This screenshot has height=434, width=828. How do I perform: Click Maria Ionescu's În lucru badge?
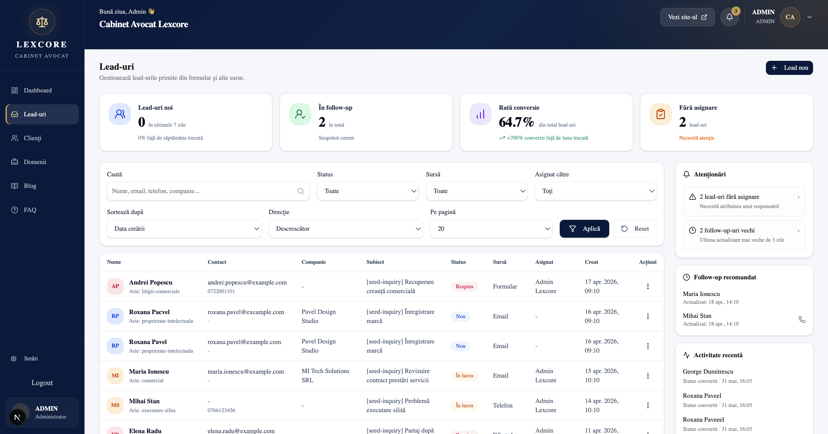pyautogui.click(x=464, y=376)
